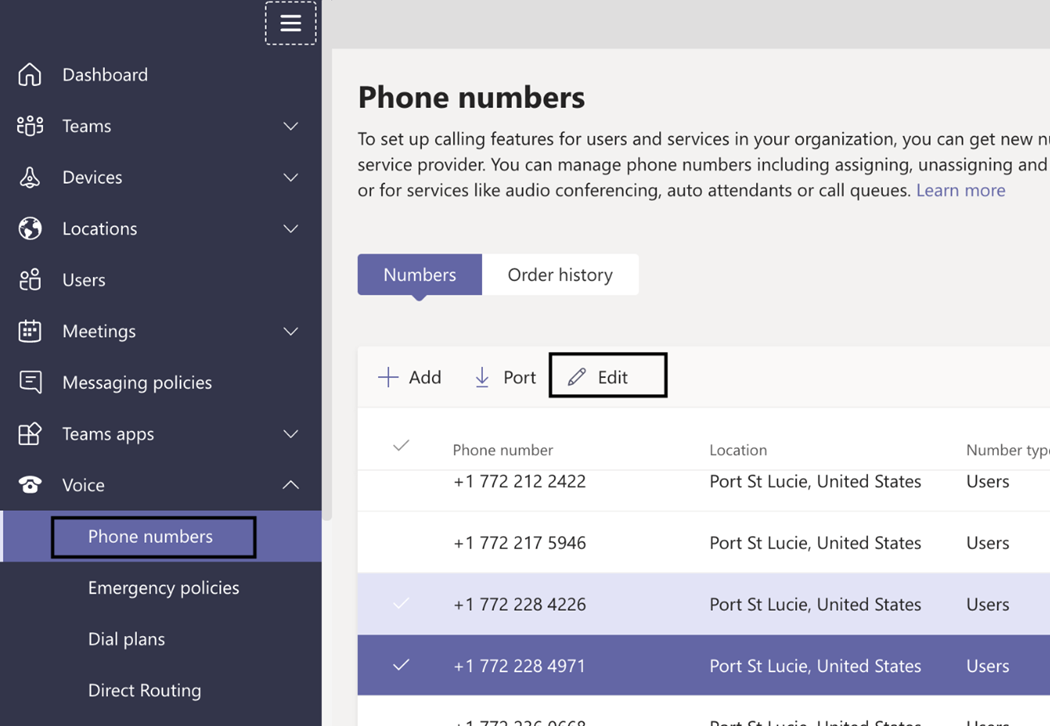Click the hamburger menu icon
The width and height of the screenshot is (1050, 726).
click(290, 23)
